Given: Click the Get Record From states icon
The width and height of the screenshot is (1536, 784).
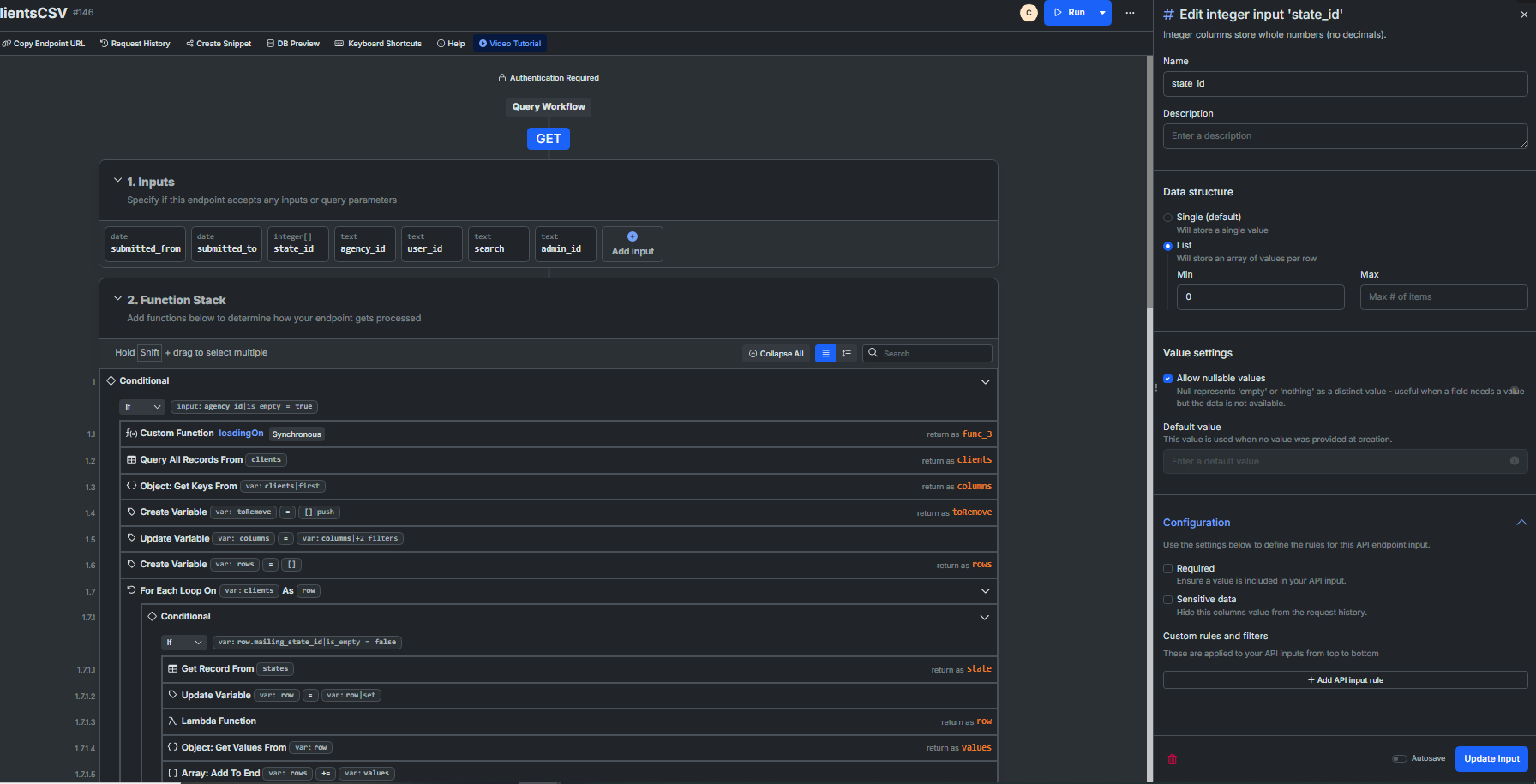Looking at the screenshot, I should pyautogui.click(x=172, y=669).
